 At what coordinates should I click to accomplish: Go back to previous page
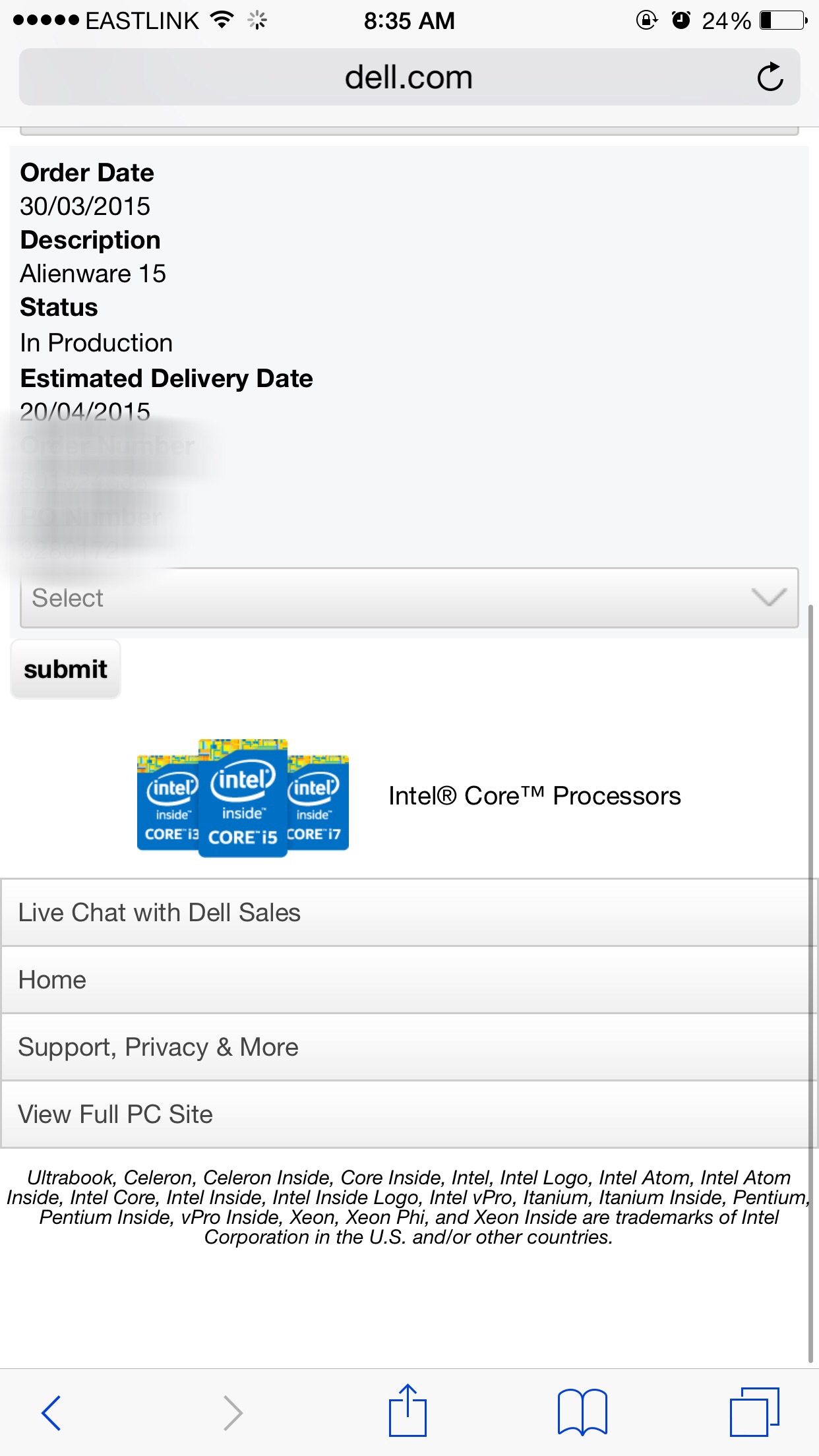[51, 1412]
